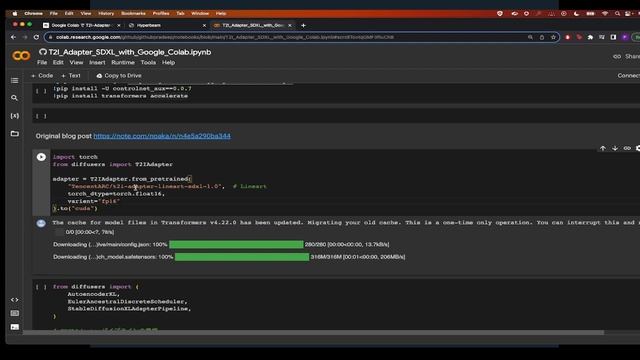Click the zoom magnifier in address bar

pos(530,37)
